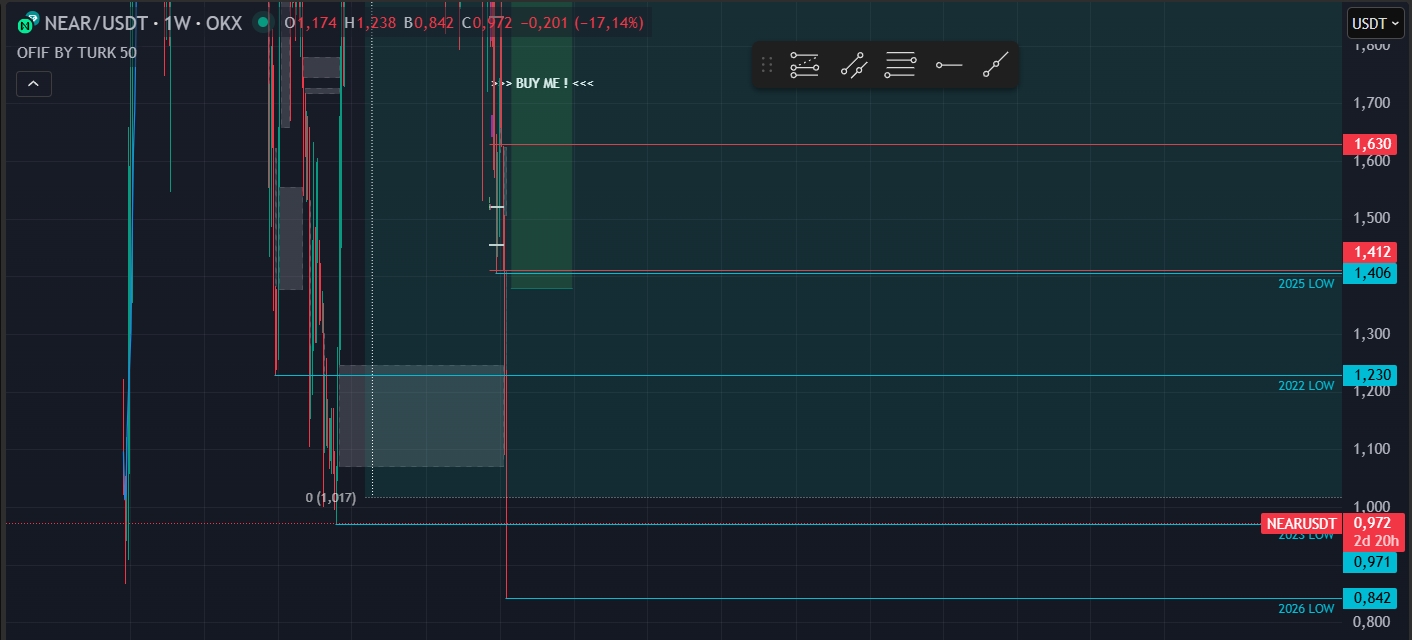
Task: Select the 2026 LOW line label
Action: click(1305, 609)
